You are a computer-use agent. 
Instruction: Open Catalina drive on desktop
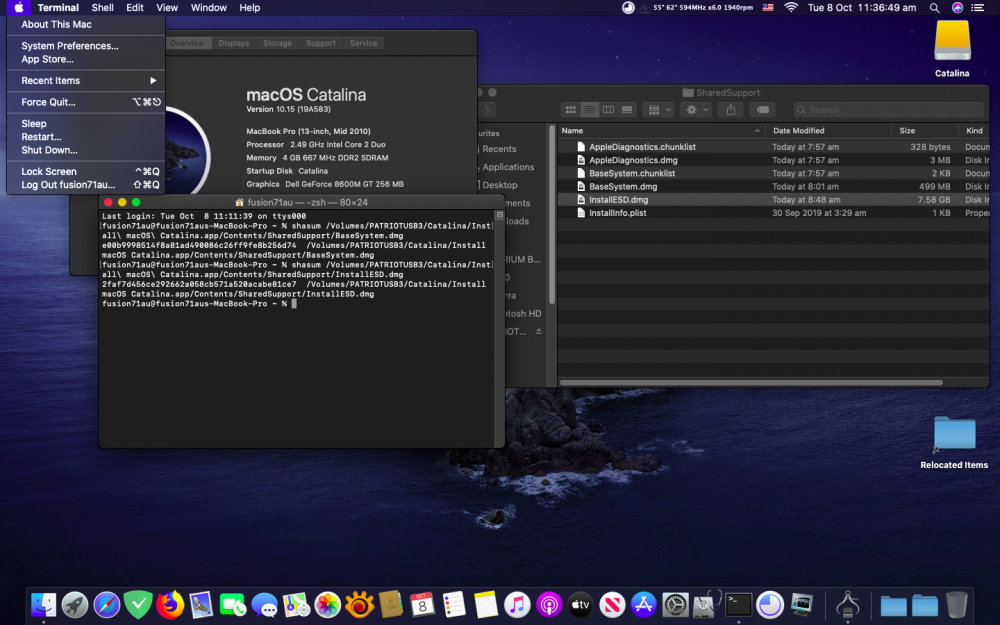pos(952,48)
